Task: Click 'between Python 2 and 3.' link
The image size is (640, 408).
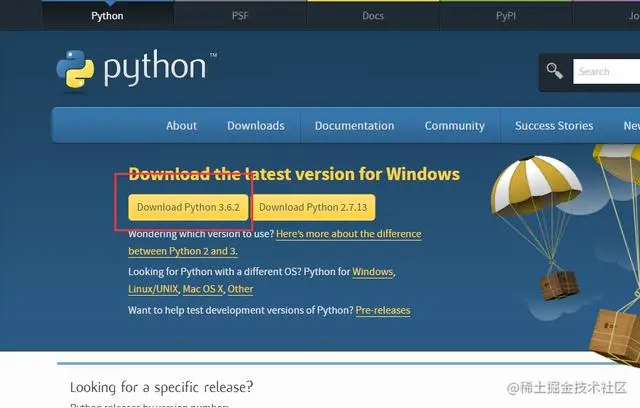Action: click(183, 251)
